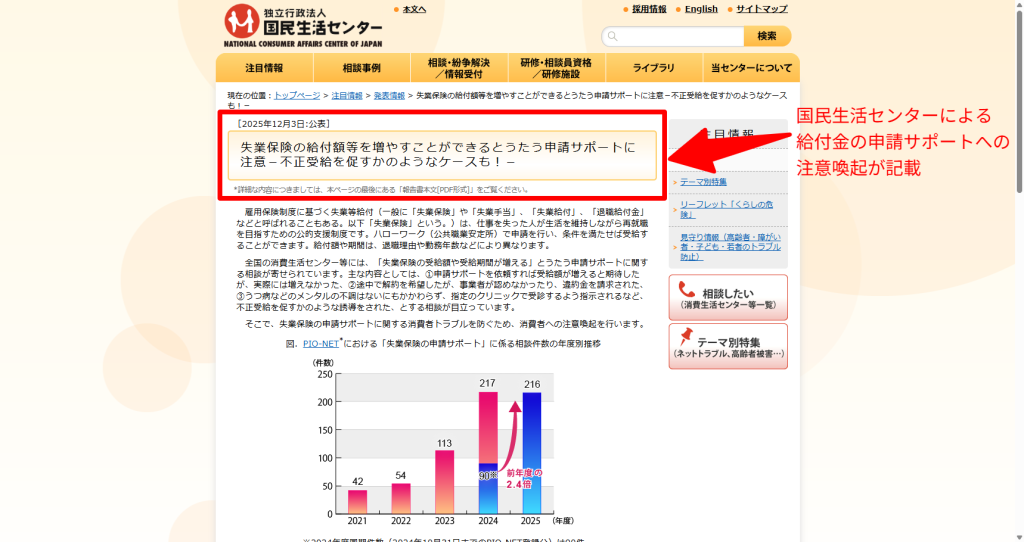Click the National Consumer Affairs Center logo
This screenshot has width=1024, height=542.
click(303, 25)
